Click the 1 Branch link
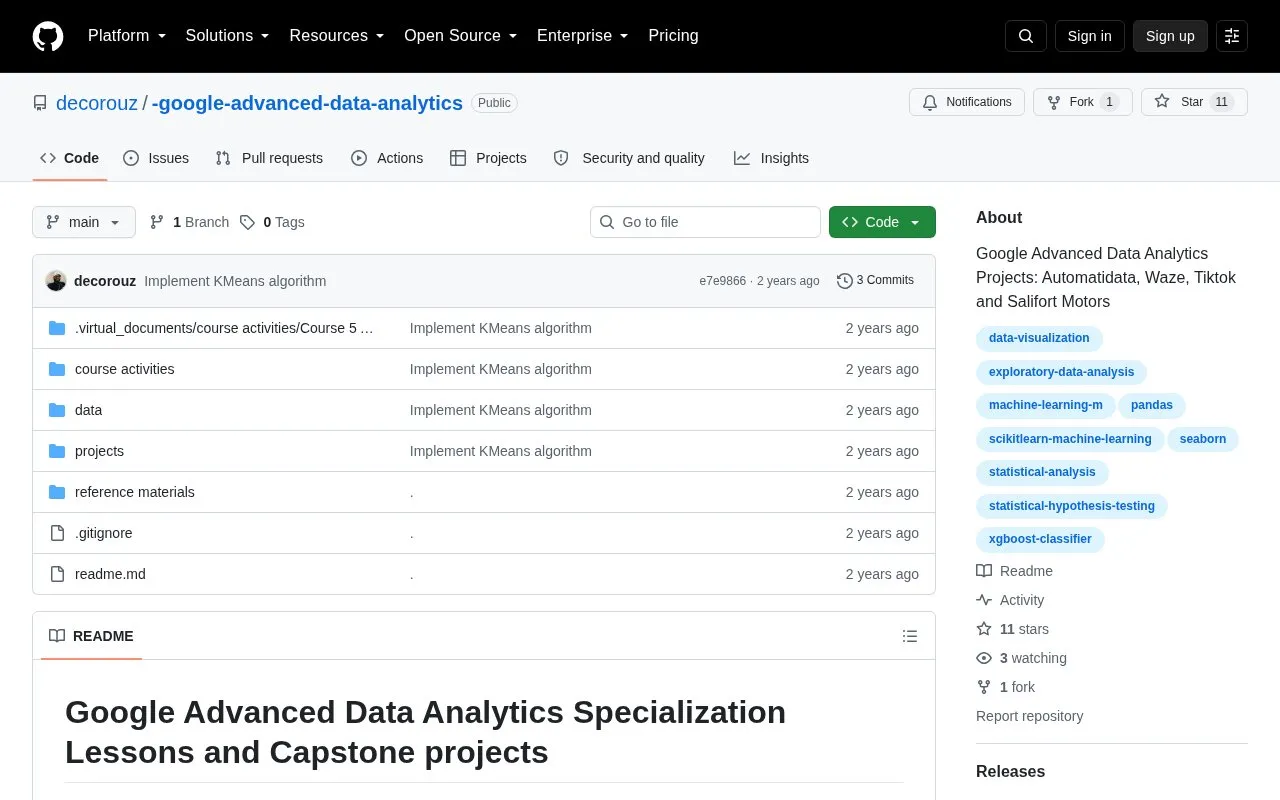The height and width of the screenshot is (800, 1280). coord(189,222)
